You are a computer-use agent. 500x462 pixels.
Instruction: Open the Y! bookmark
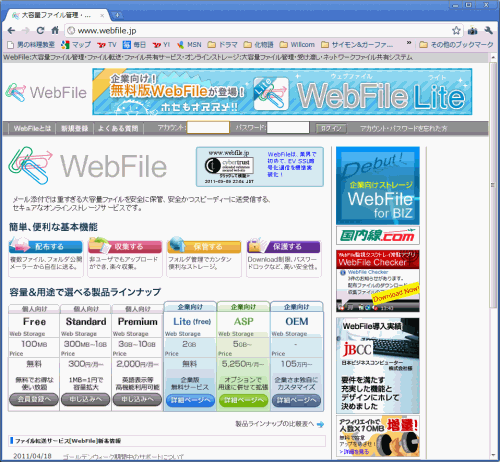pos(161,45)
